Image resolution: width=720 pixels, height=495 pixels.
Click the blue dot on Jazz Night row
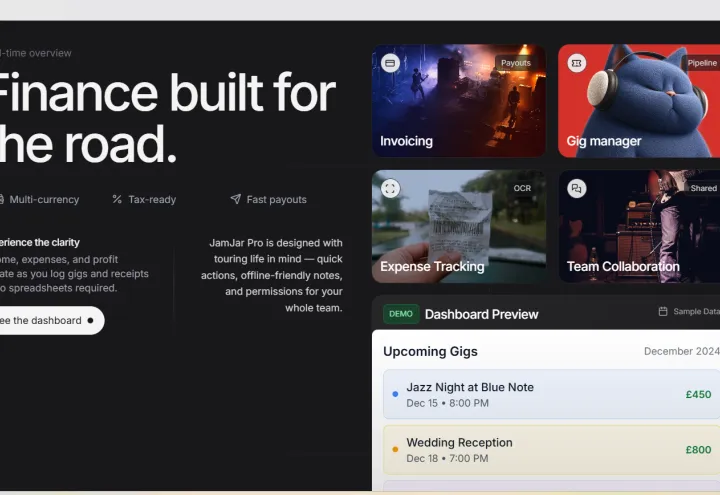(x=395, y=394)
